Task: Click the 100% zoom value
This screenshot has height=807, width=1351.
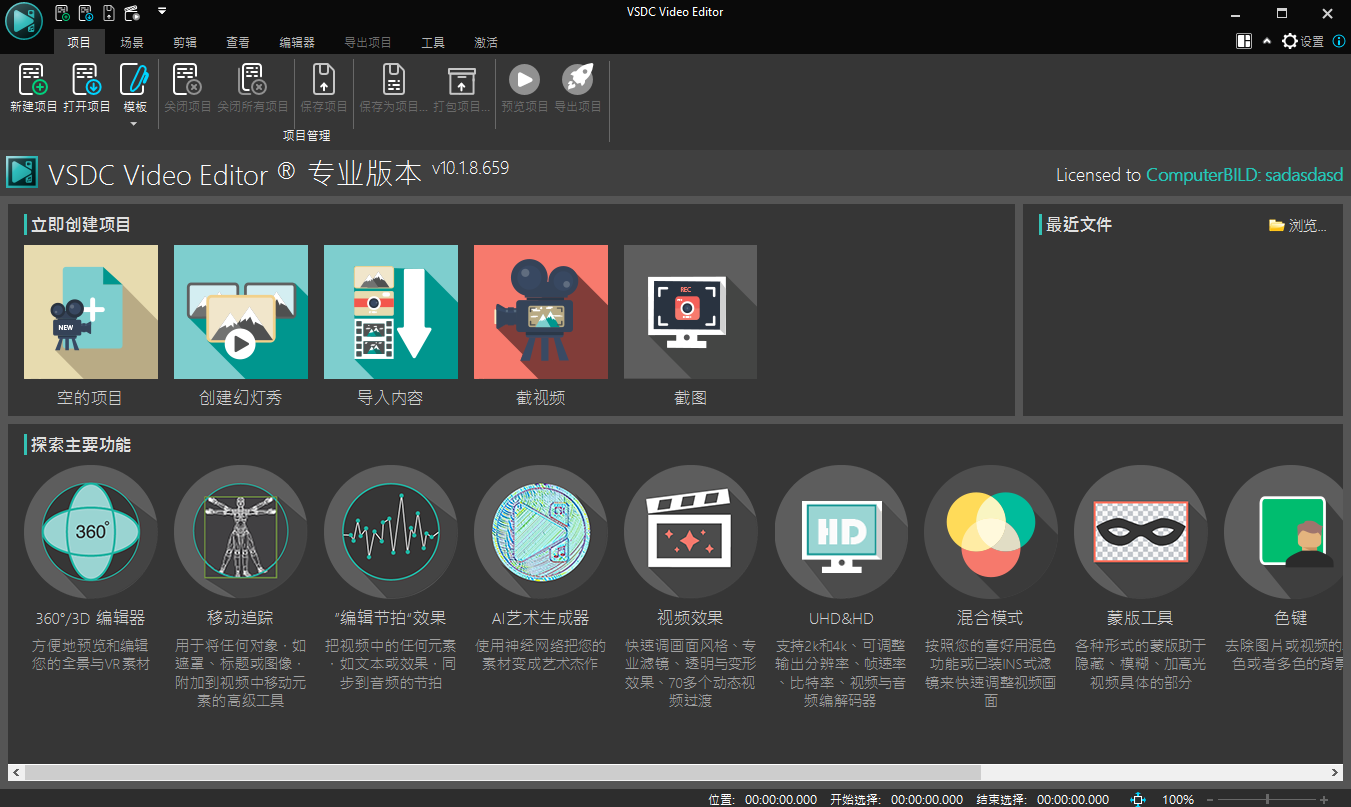Action: pos(1178,800)
